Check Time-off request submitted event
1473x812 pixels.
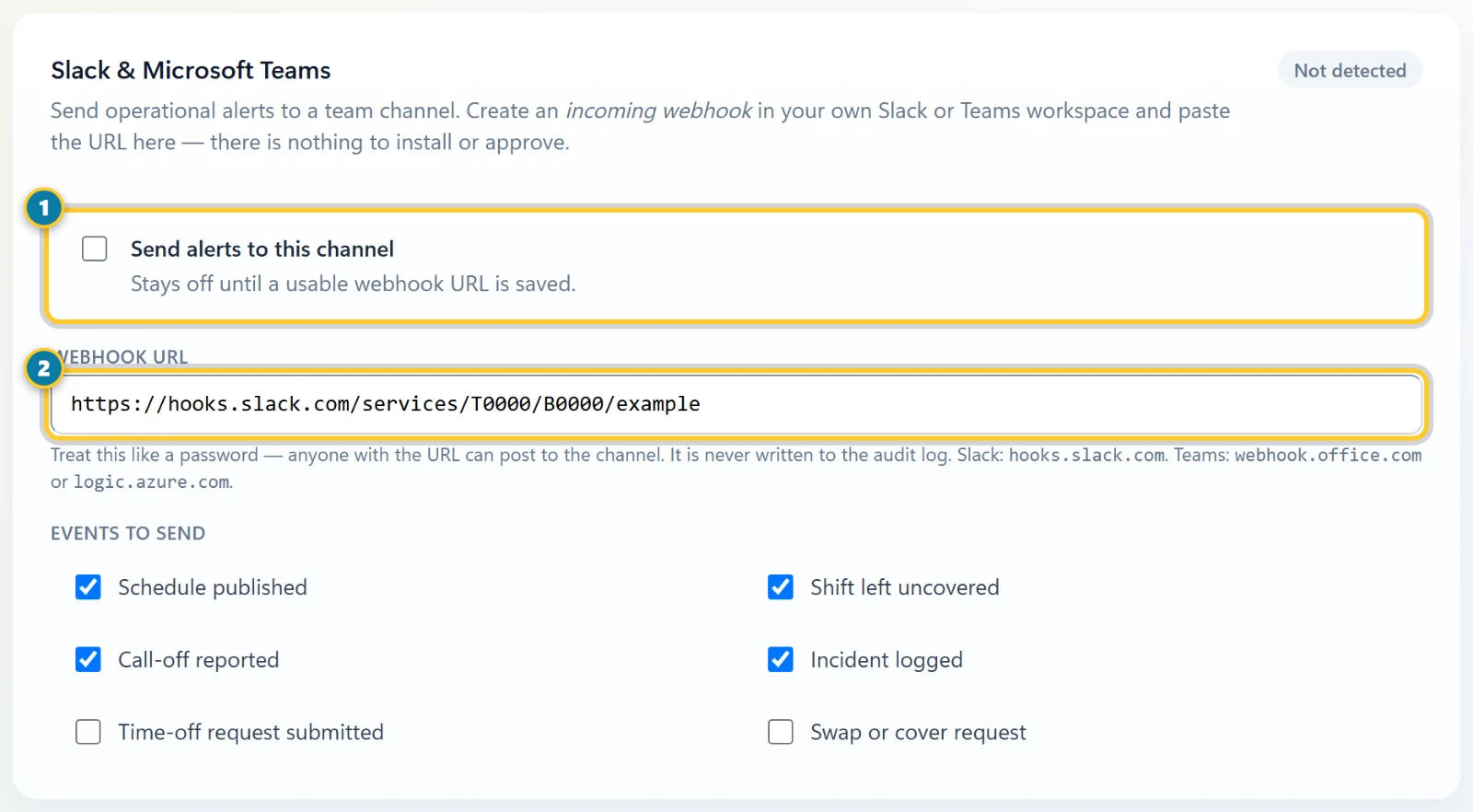[x=88, y=732]
